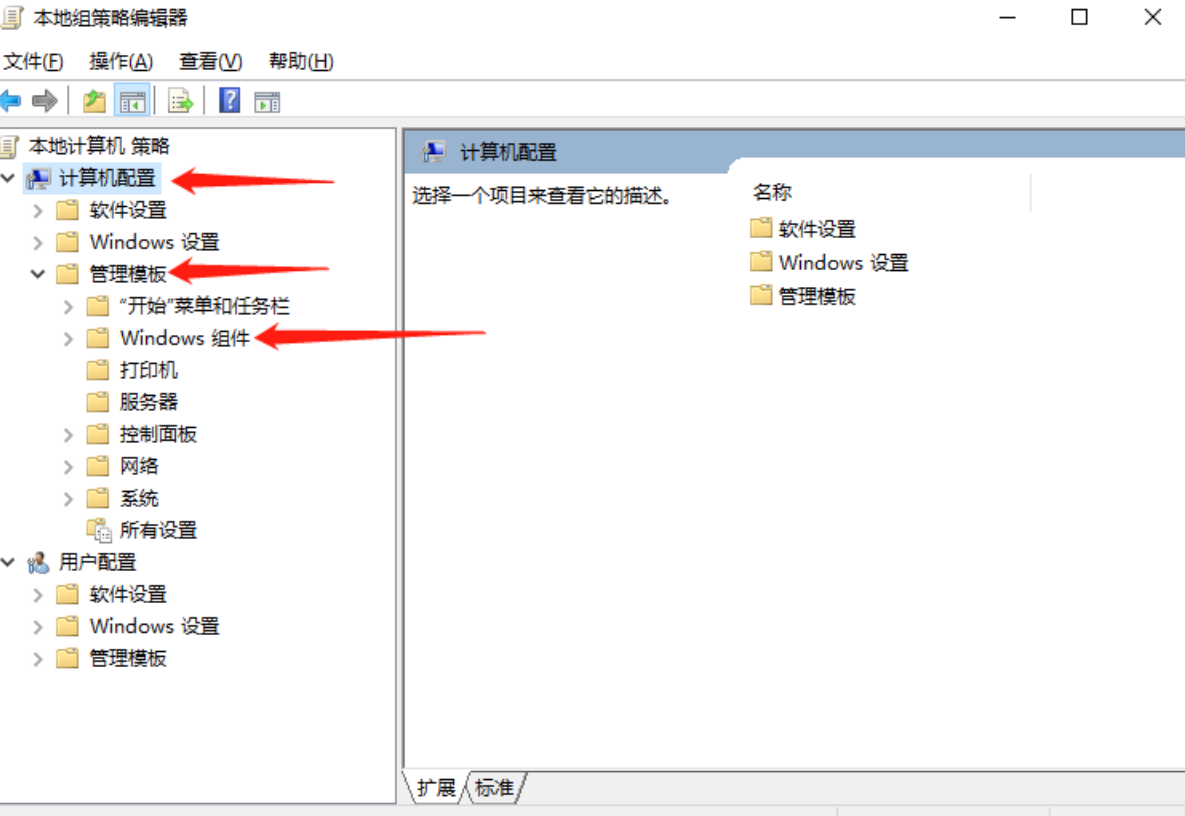Open the Help question mark icon
The width and height of the screenshot is (1185, 816).
(230, 100)
